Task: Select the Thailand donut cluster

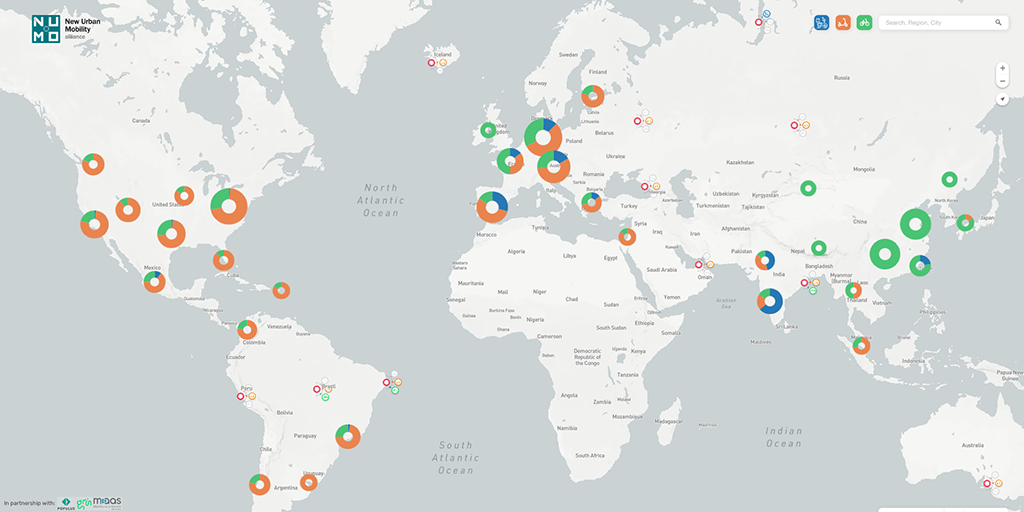Action: tap(853, 290)
